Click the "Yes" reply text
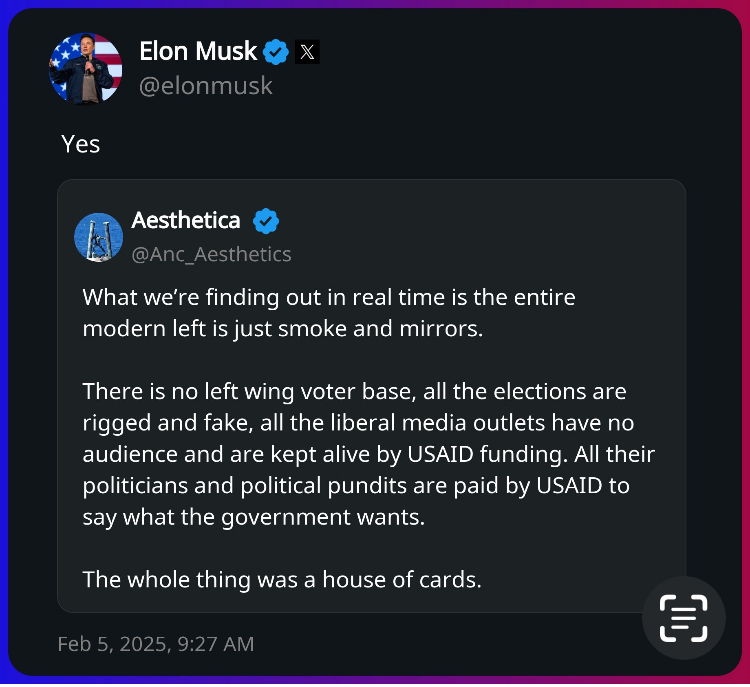Image resolution: width=750 pixels, height=687 pixels. [81, 144]
